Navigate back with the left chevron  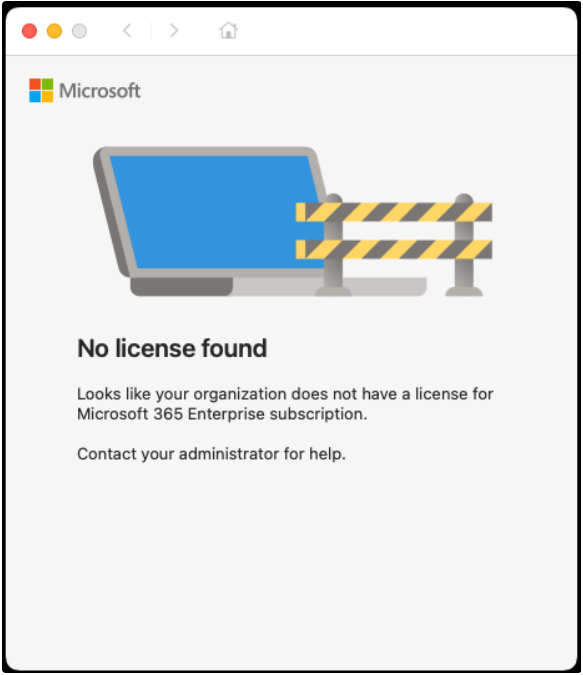pyautogui.click(x=127, y=31)
